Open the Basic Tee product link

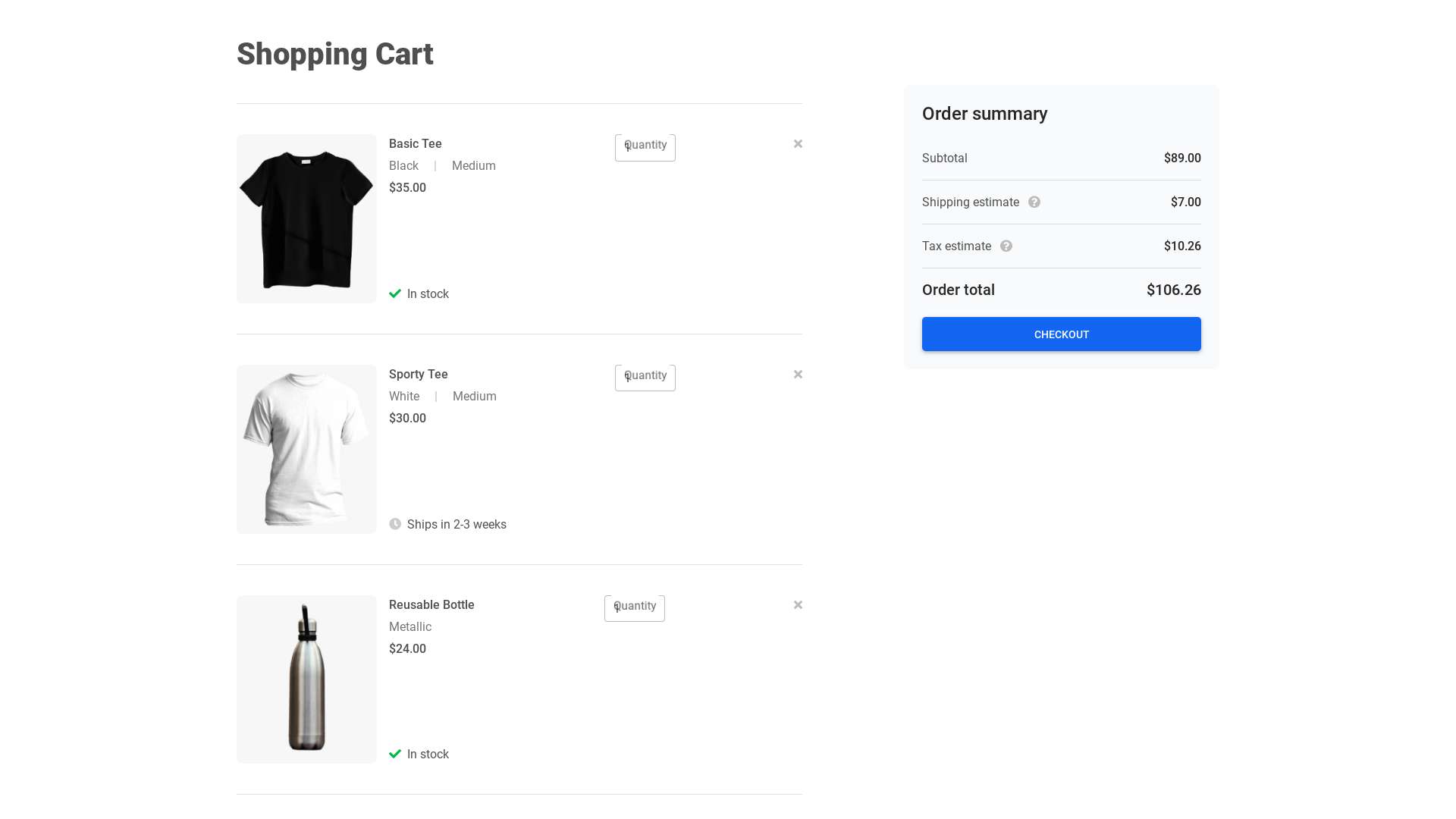(x=415, y=144)
